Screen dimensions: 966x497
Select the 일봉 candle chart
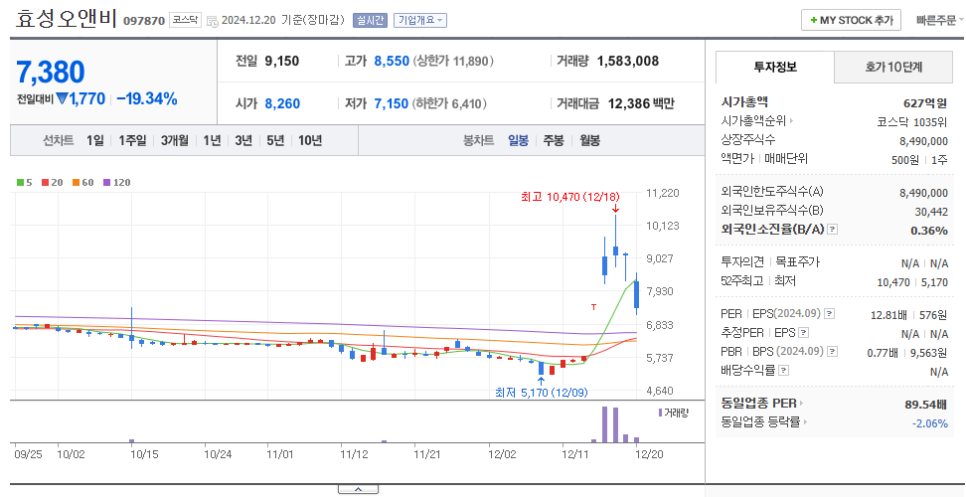[x=518, y=140]
